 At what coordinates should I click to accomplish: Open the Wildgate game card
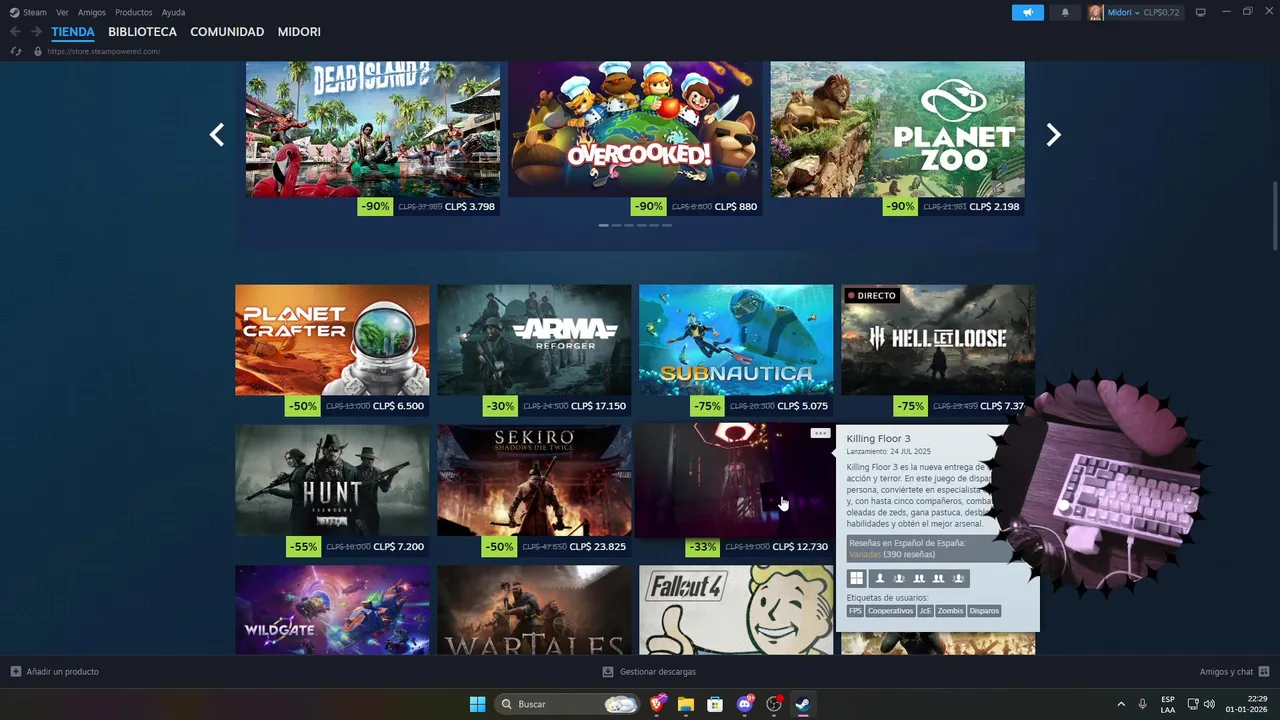[x=332, y=610]
